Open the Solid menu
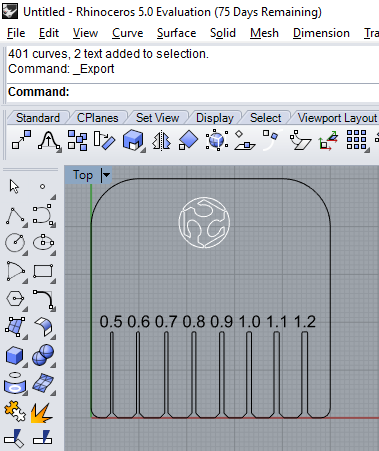Viewport: 379px width, 451px height. pyautogui.click(x=223, y=33)
